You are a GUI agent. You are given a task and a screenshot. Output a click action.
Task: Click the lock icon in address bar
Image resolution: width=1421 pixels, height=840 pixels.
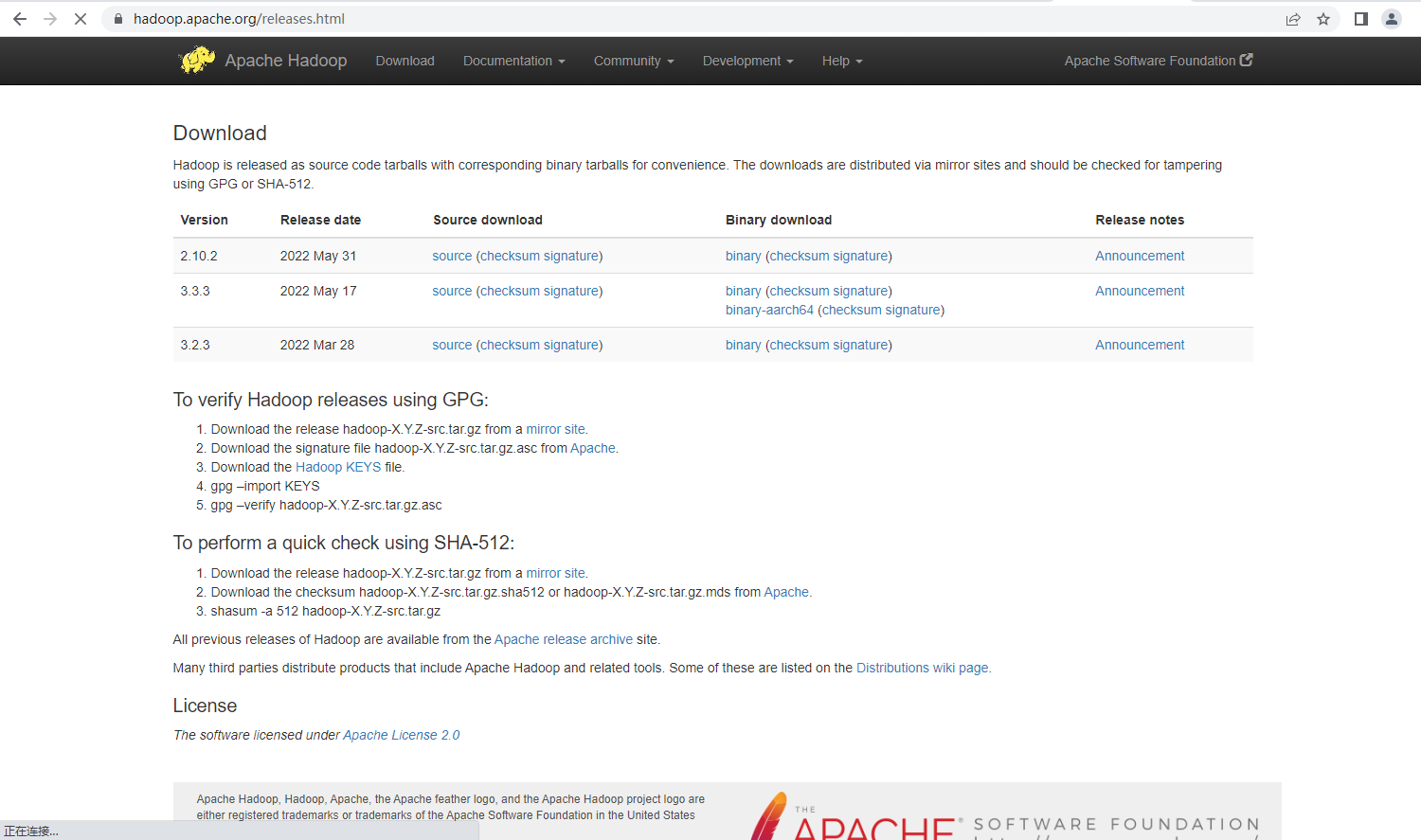118,19
